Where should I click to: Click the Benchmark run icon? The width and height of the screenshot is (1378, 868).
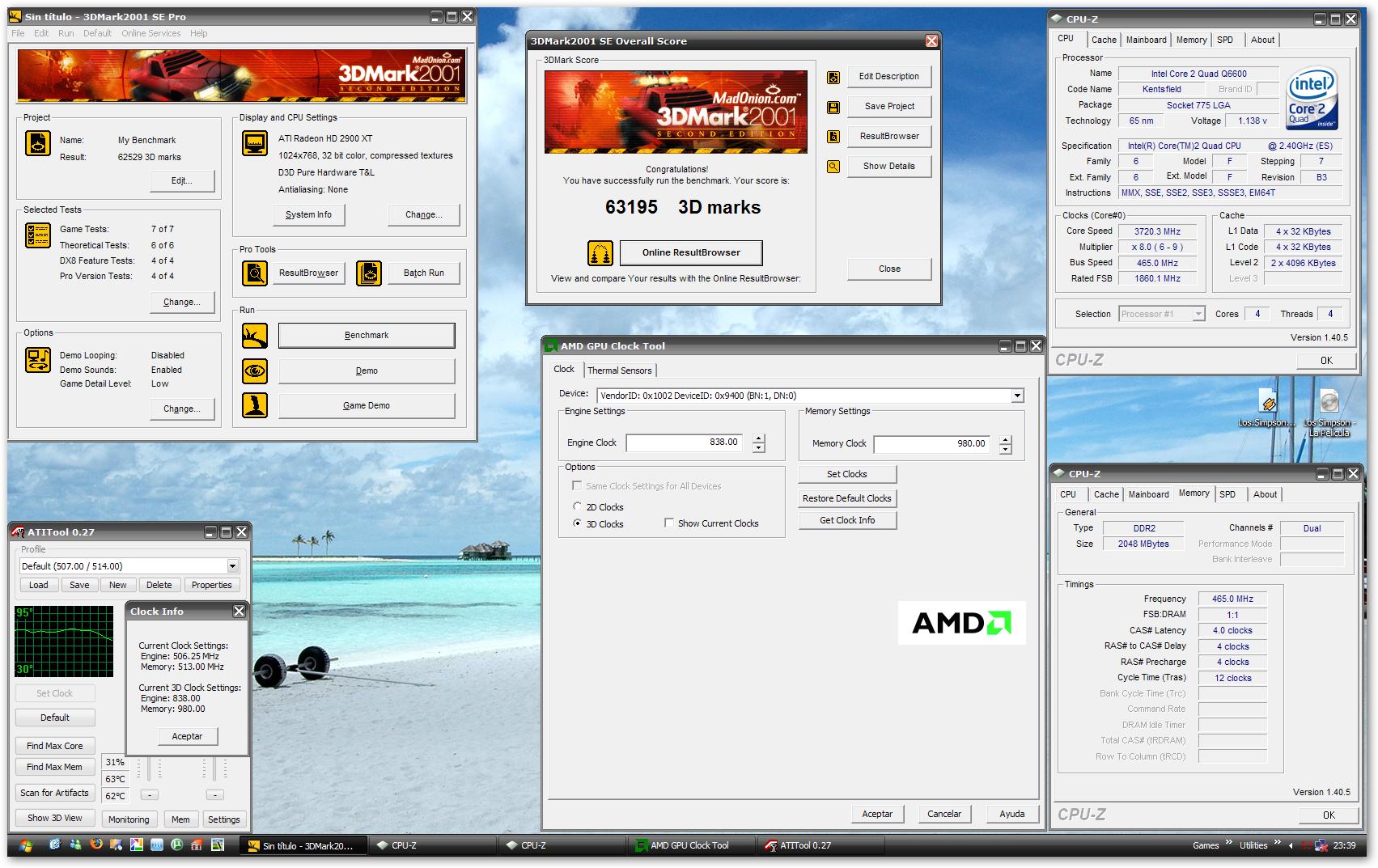255,335
